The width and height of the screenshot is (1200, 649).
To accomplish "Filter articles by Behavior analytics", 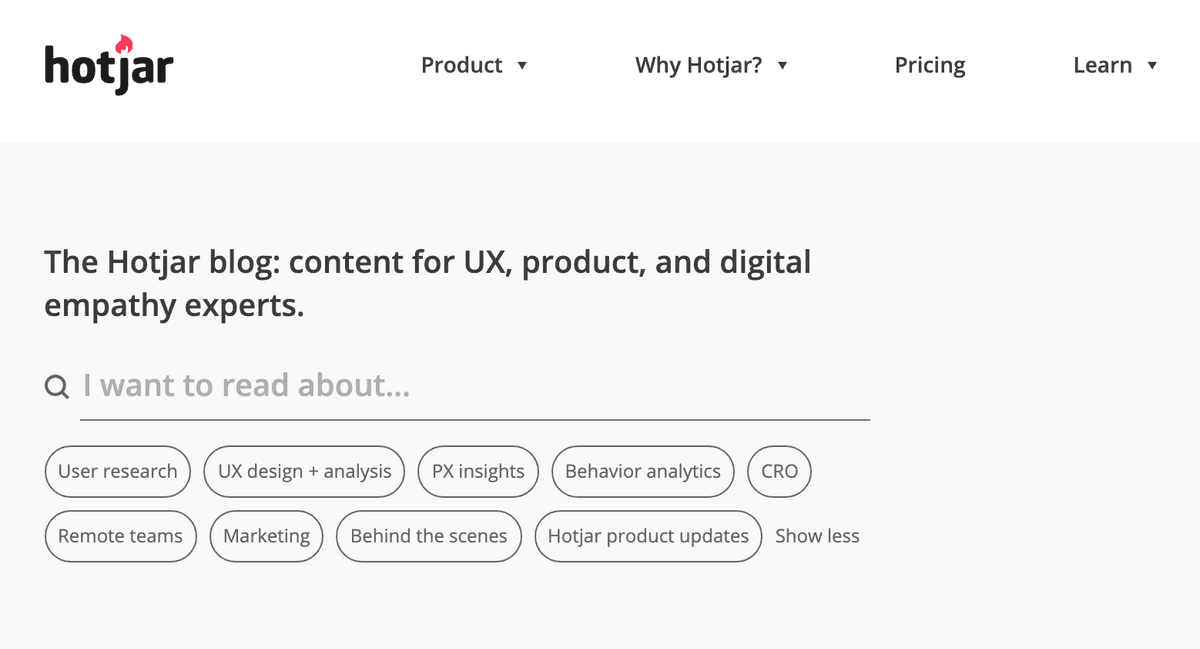I will pos(642,471).
